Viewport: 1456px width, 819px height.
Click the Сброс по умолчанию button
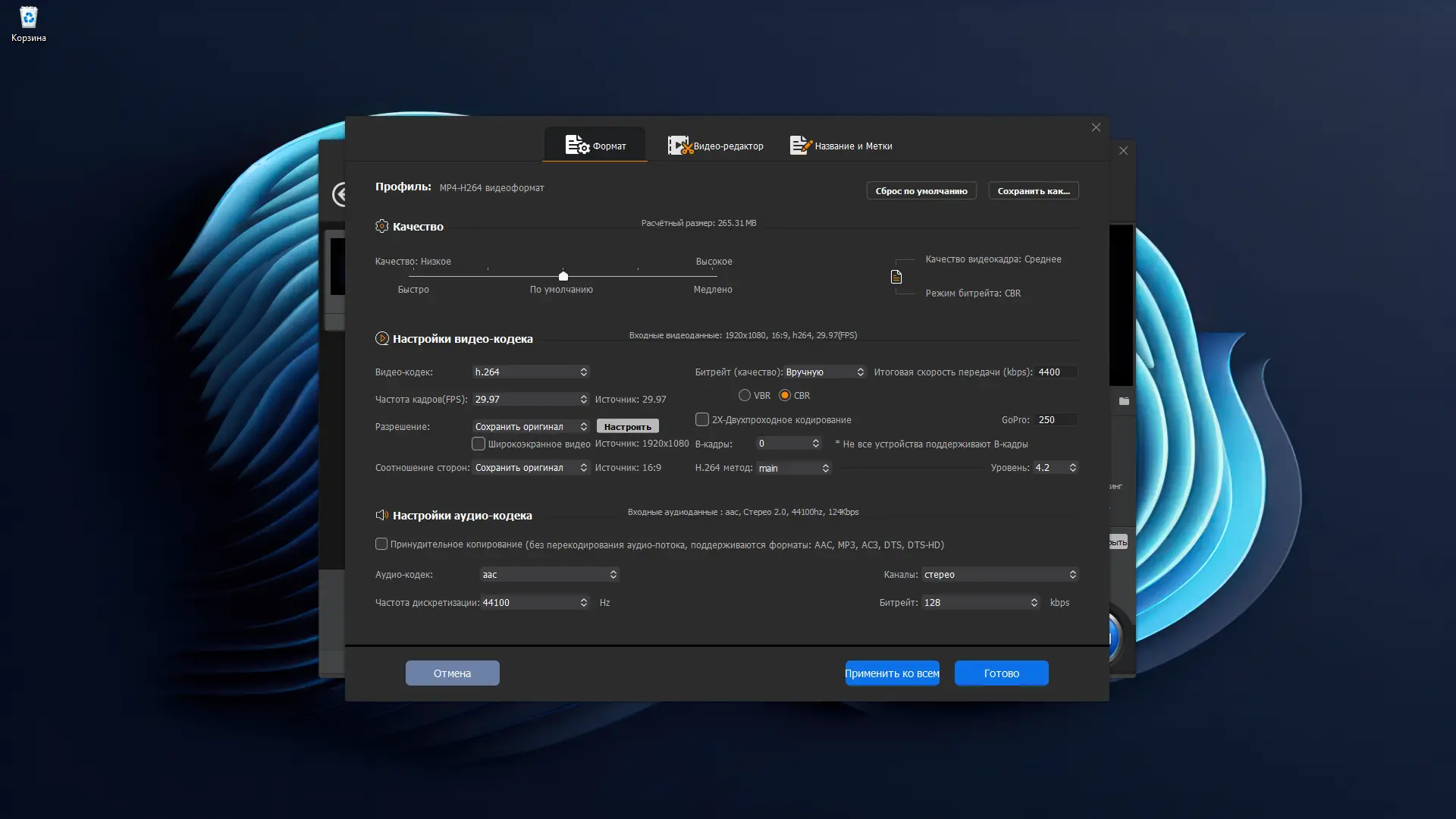click(x=921, y=190)
